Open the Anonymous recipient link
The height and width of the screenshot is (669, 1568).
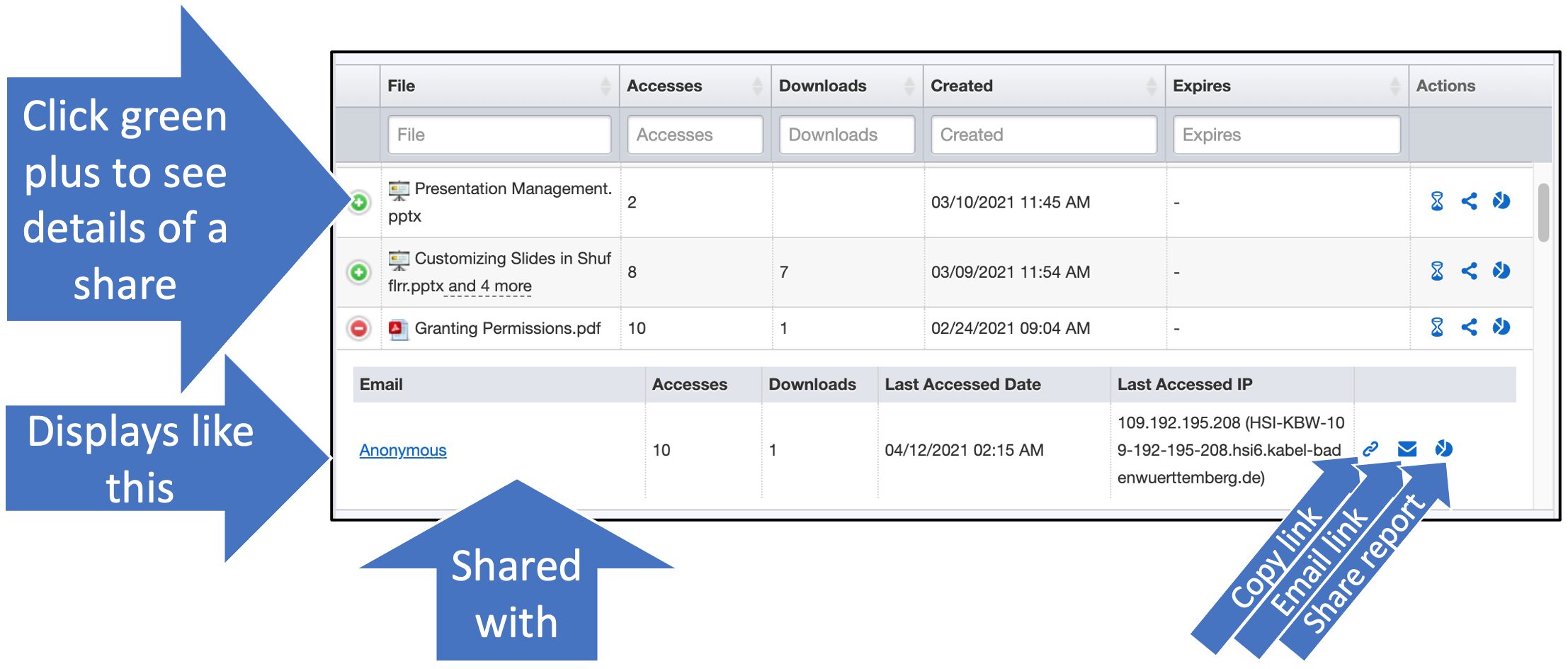pyautogui.click(x=403, y=450)
